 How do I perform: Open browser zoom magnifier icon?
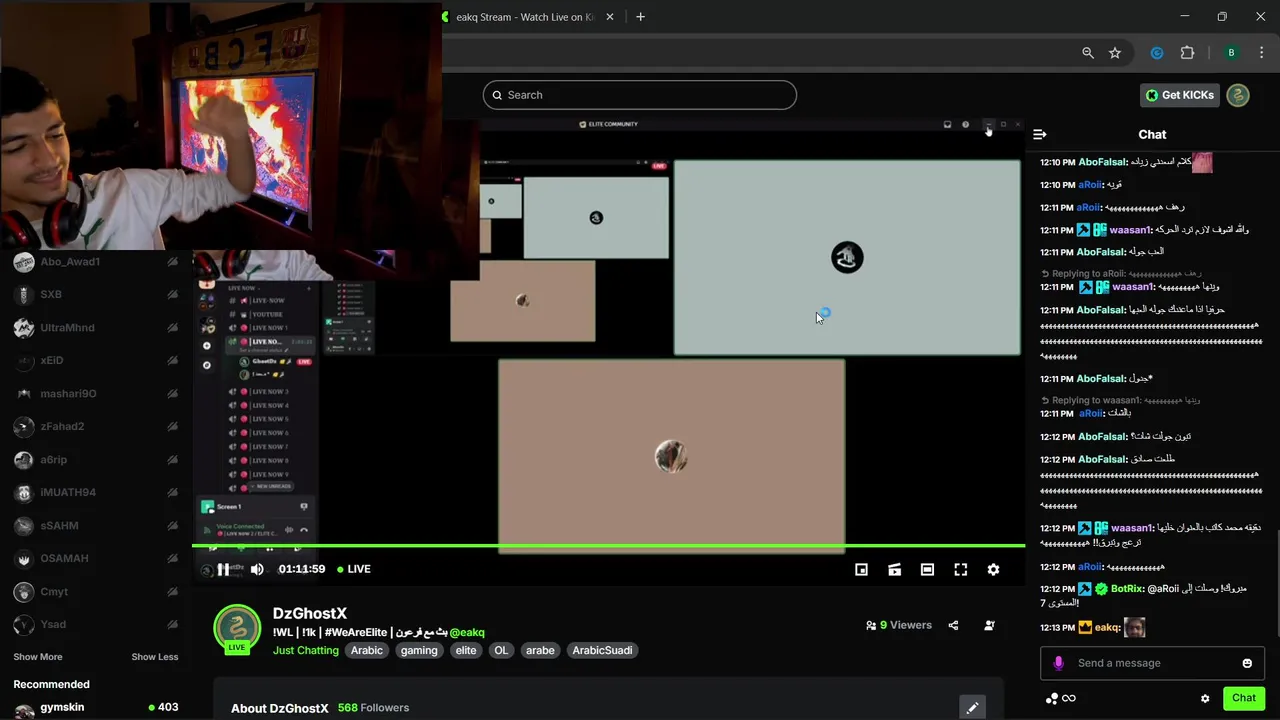coord(1088,53)
